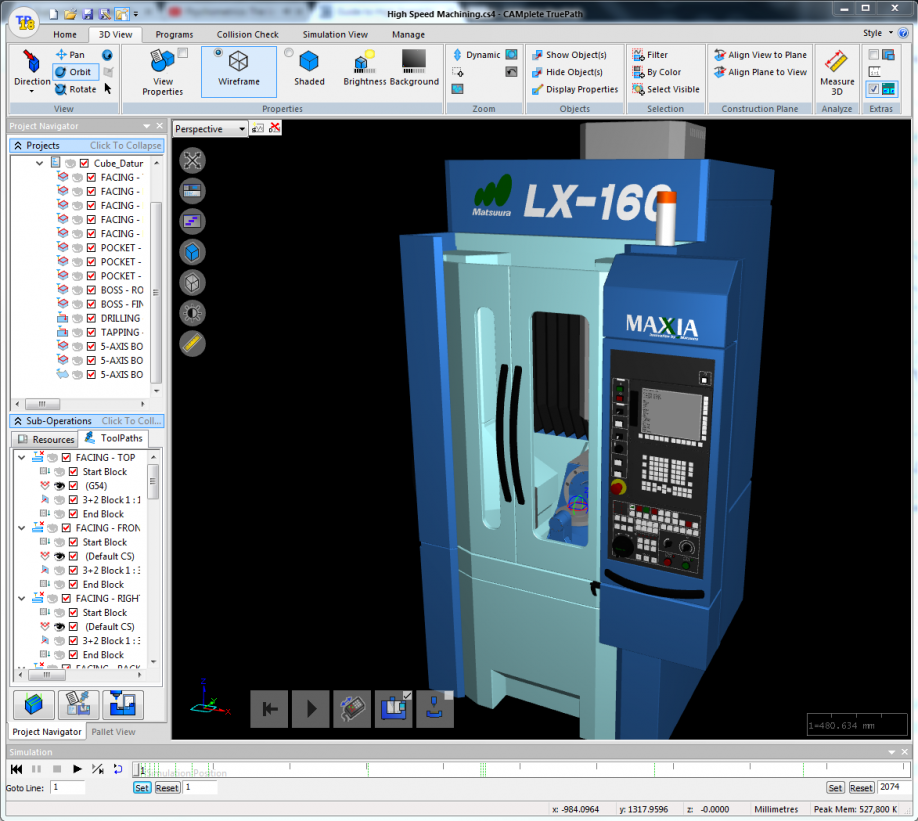Select the Wireframe radio button
Screen dimensions: 918x821
click(218, 53)
